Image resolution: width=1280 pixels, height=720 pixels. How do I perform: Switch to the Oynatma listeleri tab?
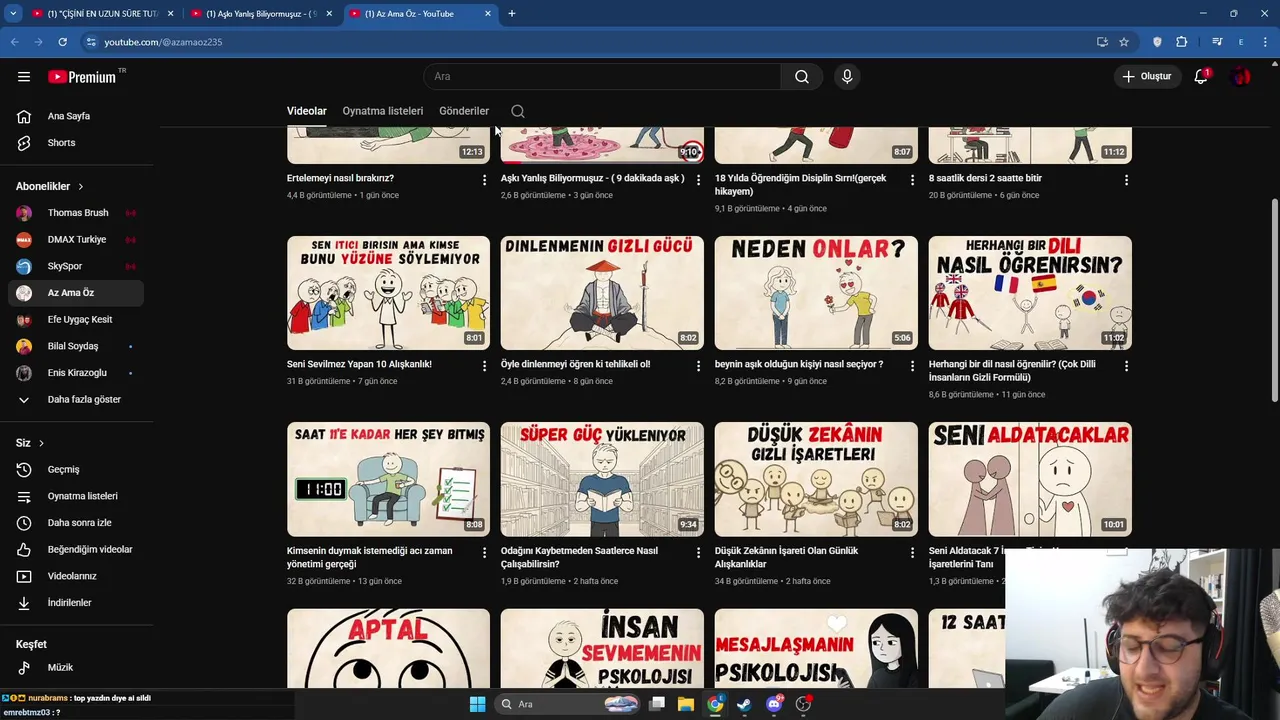(383, 111)
